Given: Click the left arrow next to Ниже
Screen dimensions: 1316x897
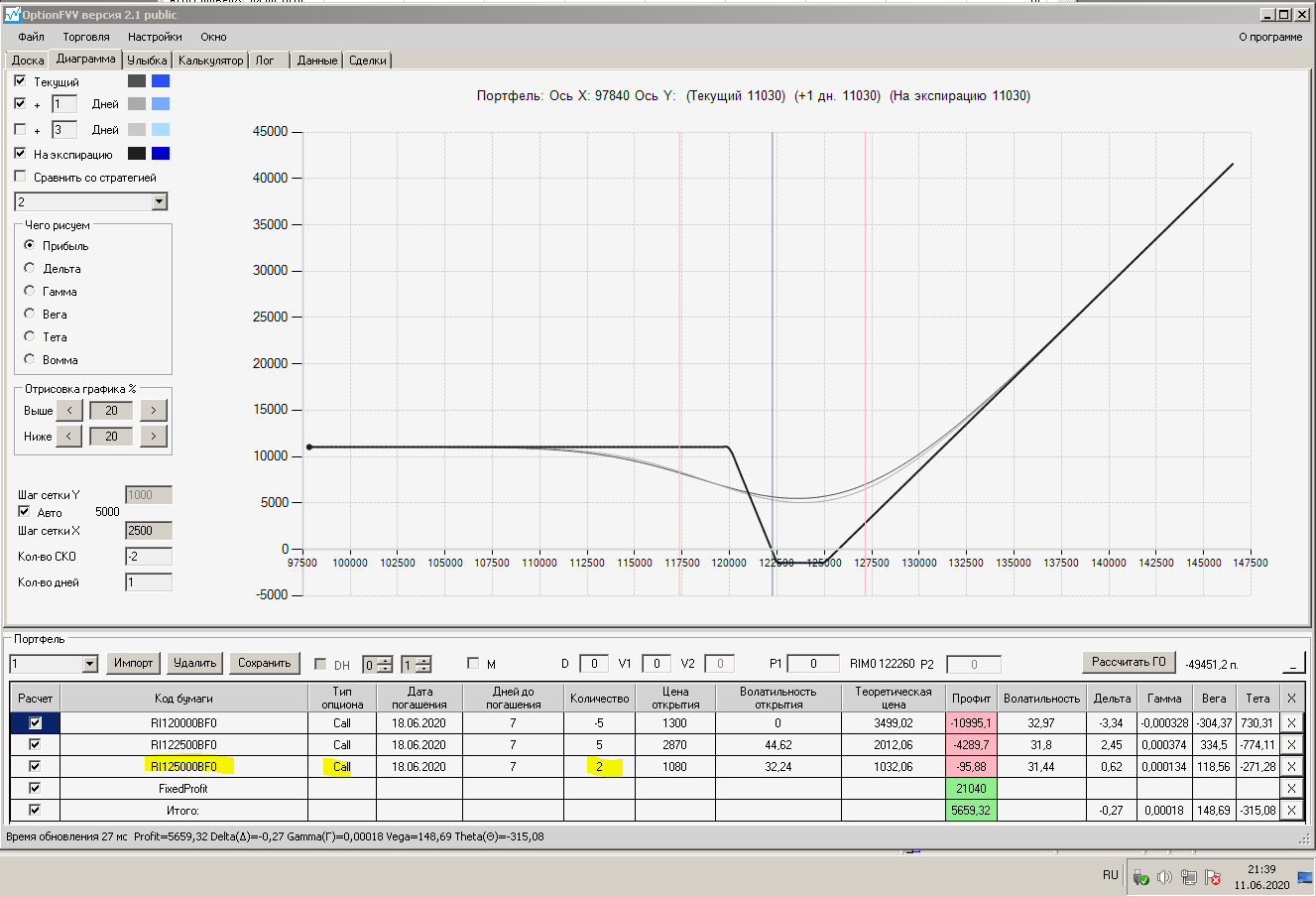Looking at the screenshot, I should tap(68, 436).
